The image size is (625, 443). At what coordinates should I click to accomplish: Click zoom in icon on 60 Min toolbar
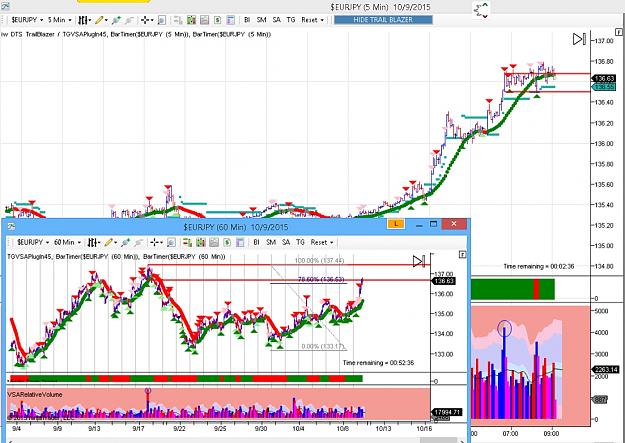click(x=126, y=242)
